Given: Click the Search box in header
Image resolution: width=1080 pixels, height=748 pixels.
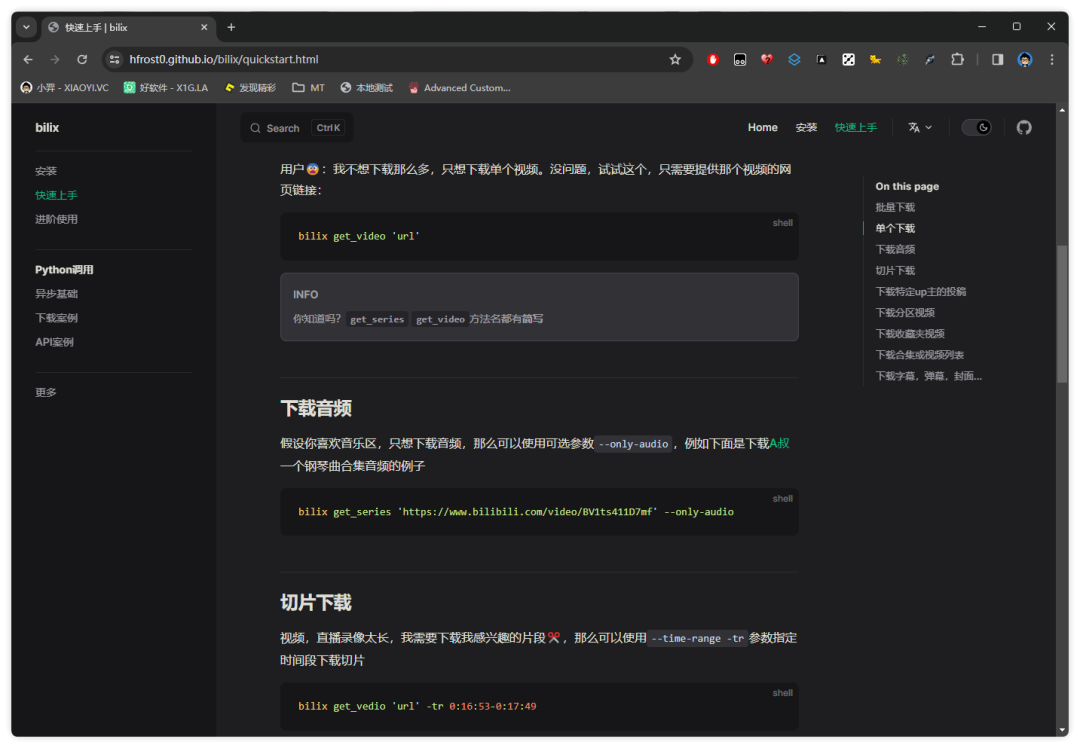Looking at the screenshot, I should [296, 128].
